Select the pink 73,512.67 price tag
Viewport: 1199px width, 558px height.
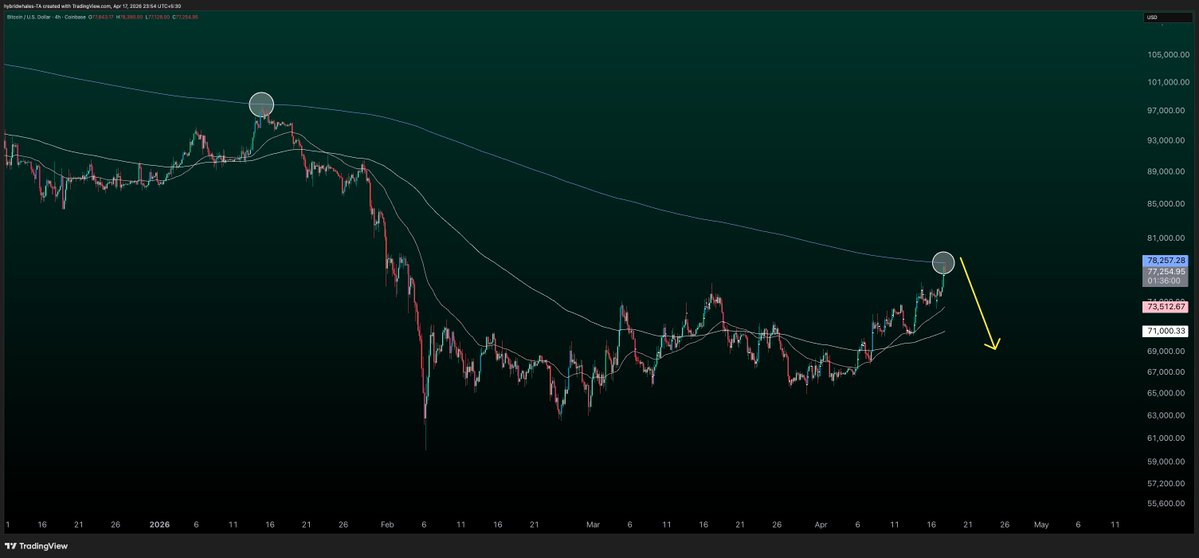pyautogui.click(x=1166, y=307)
